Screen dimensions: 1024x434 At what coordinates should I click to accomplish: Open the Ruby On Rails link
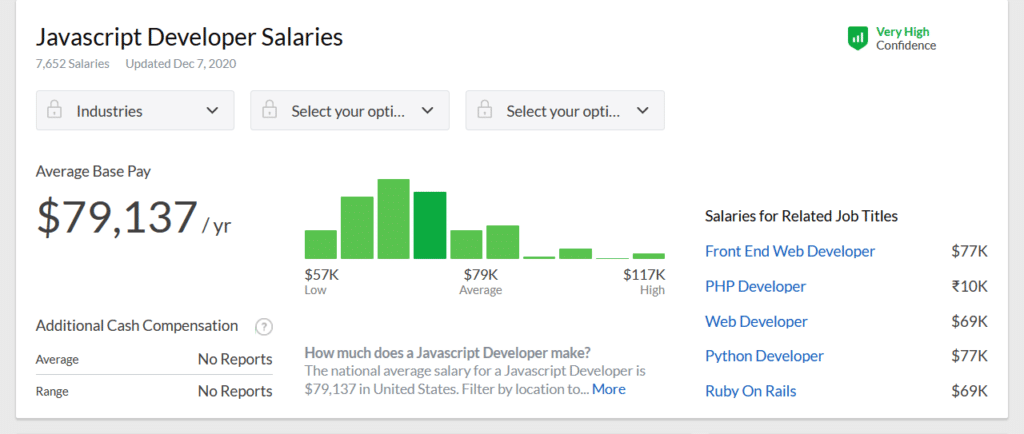click(751, 391)
